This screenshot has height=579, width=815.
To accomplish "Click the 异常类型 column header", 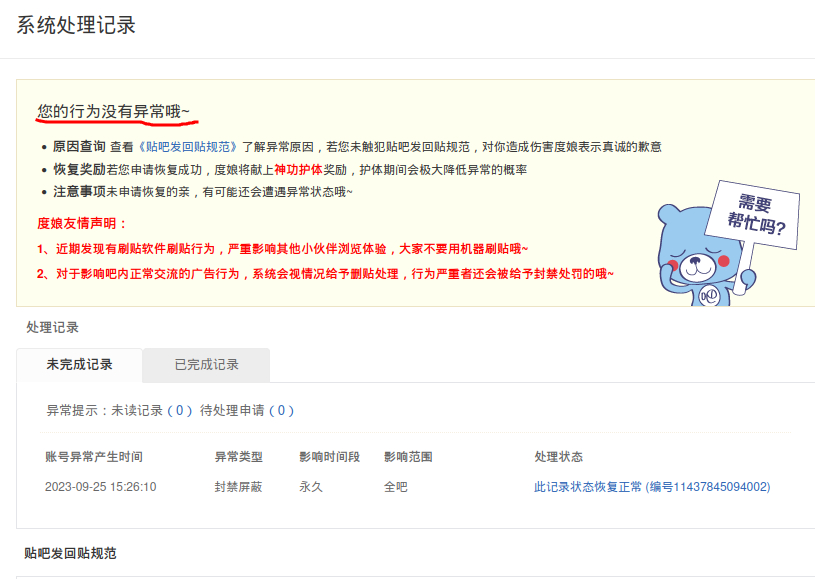I will click(238, 457).
